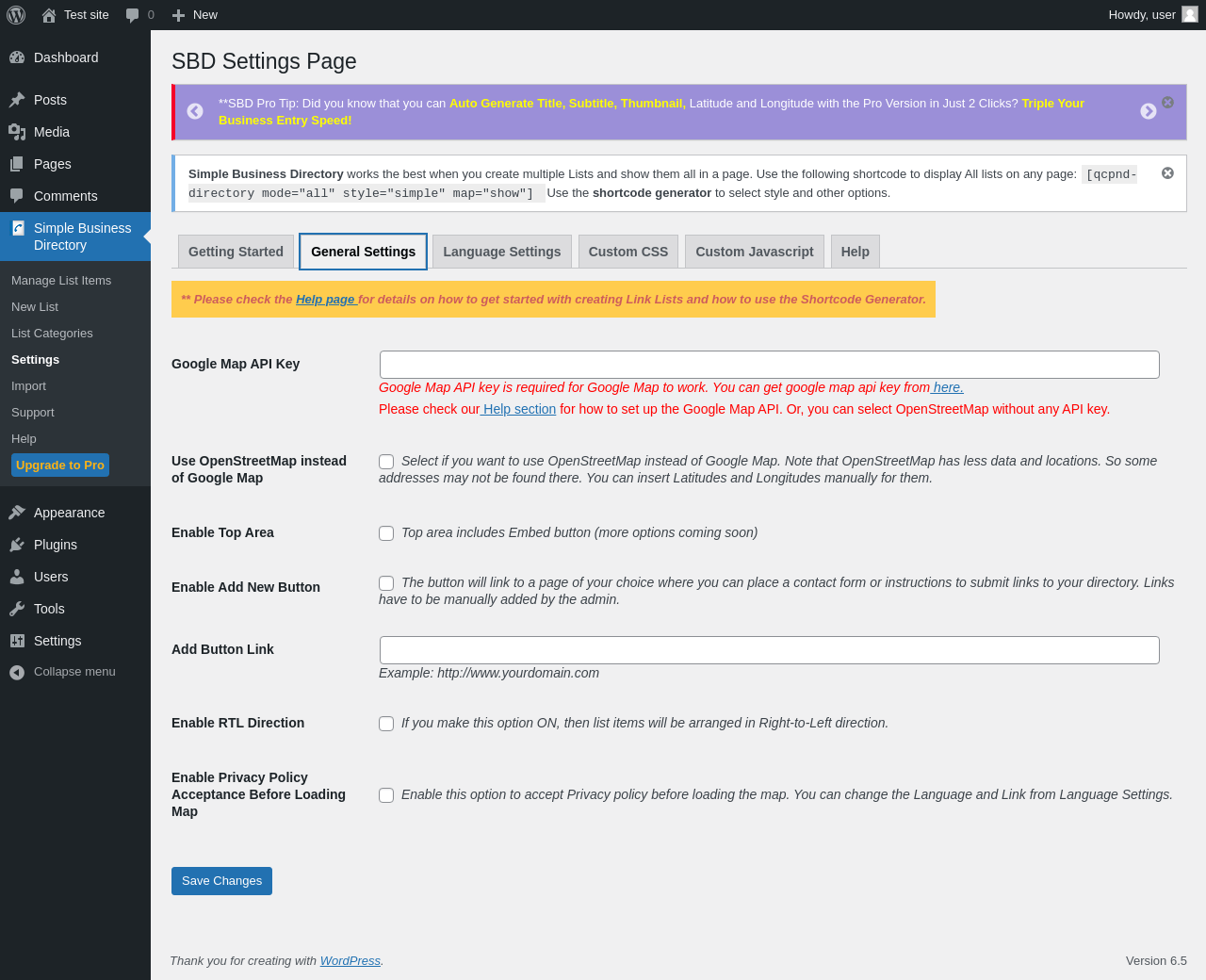Open the Appearance menu icon
The width and height of the screenshot is (1206, 980).
(17, 513)
